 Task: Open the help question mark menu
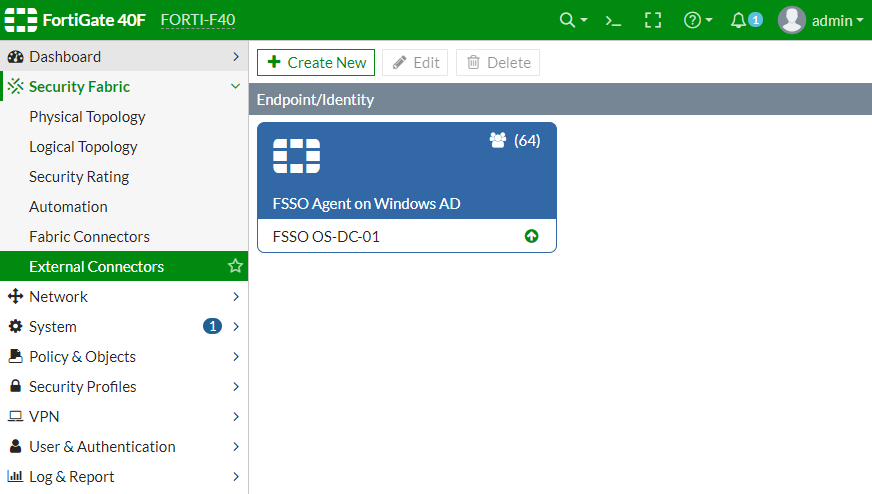(x=692, y=21)
